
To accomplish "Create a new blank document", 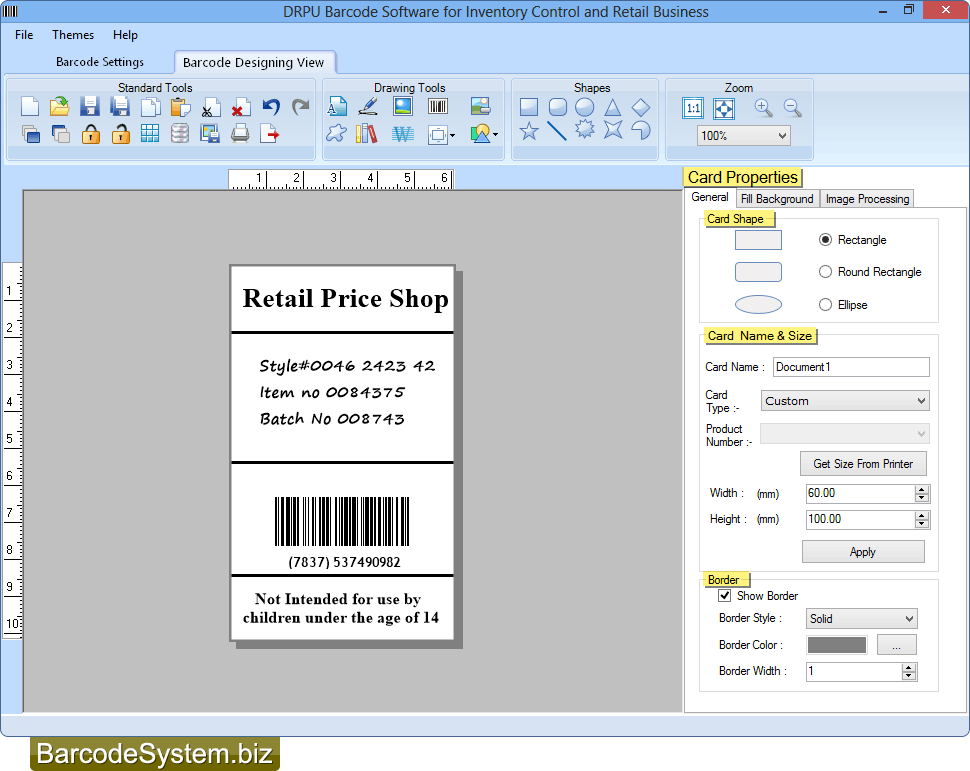I will pos(30,106).
